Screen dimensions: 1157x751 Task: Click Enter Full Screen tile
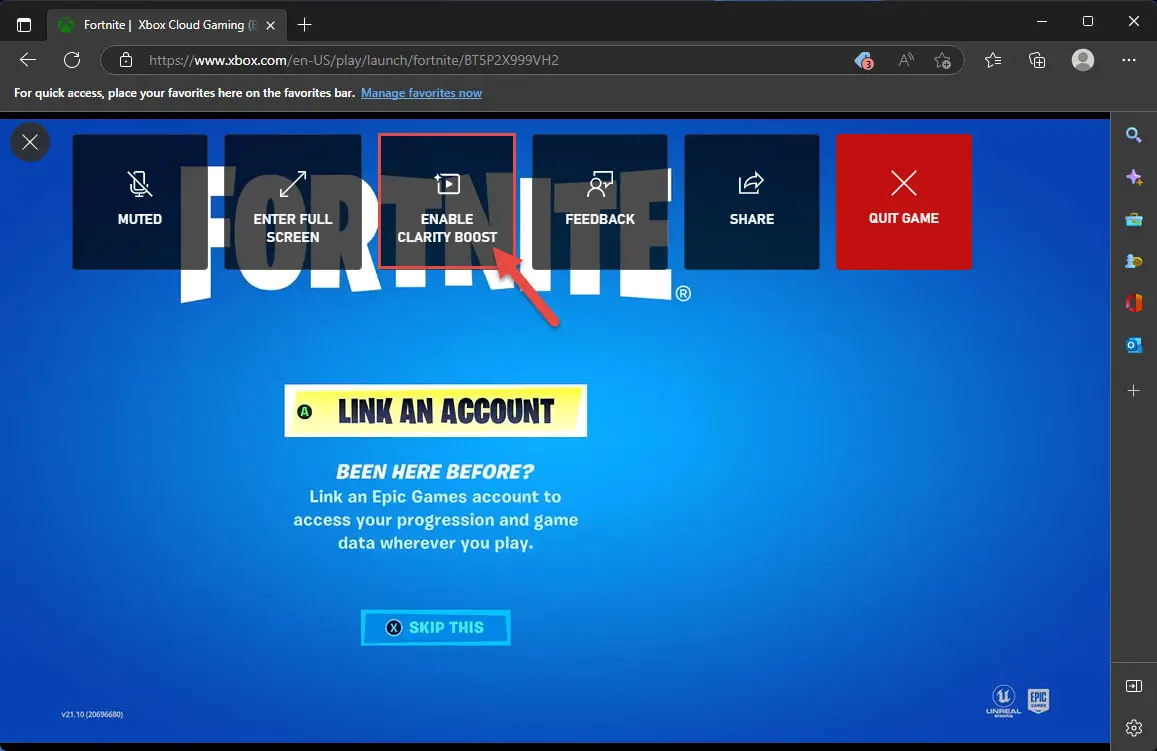(293, 201)
